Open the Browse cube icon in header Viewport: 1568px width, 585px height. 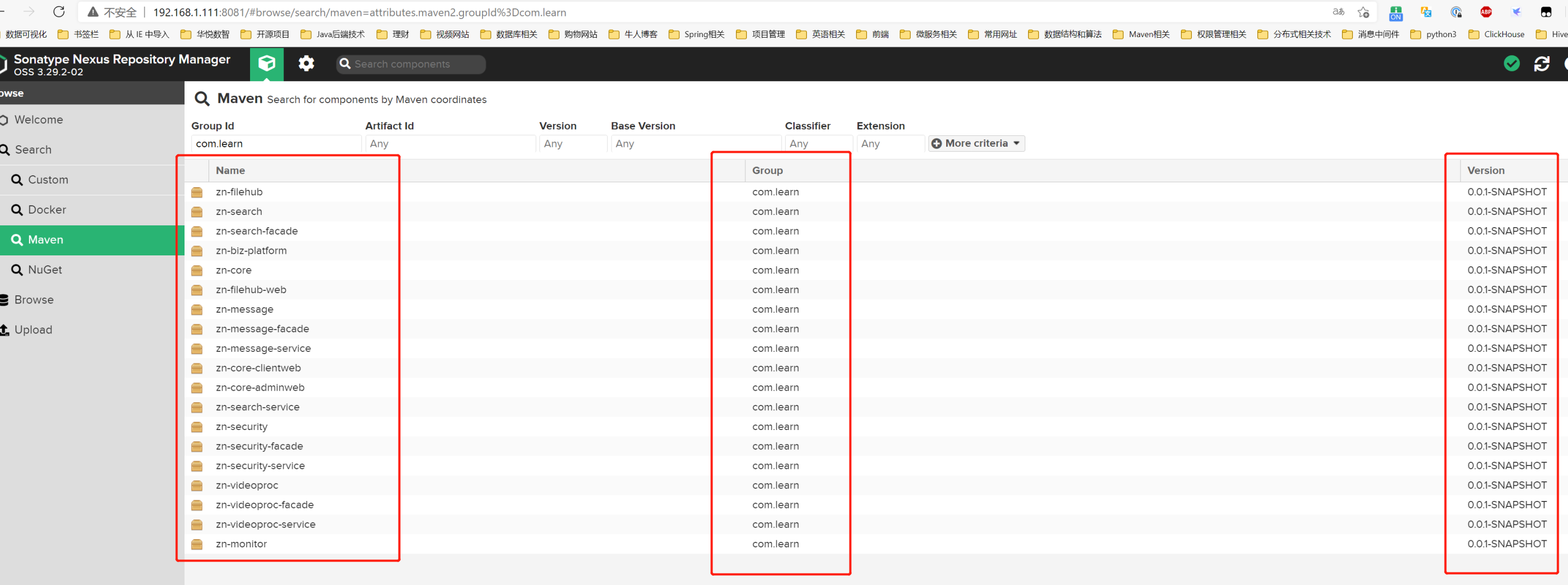[x=266, y=64]
